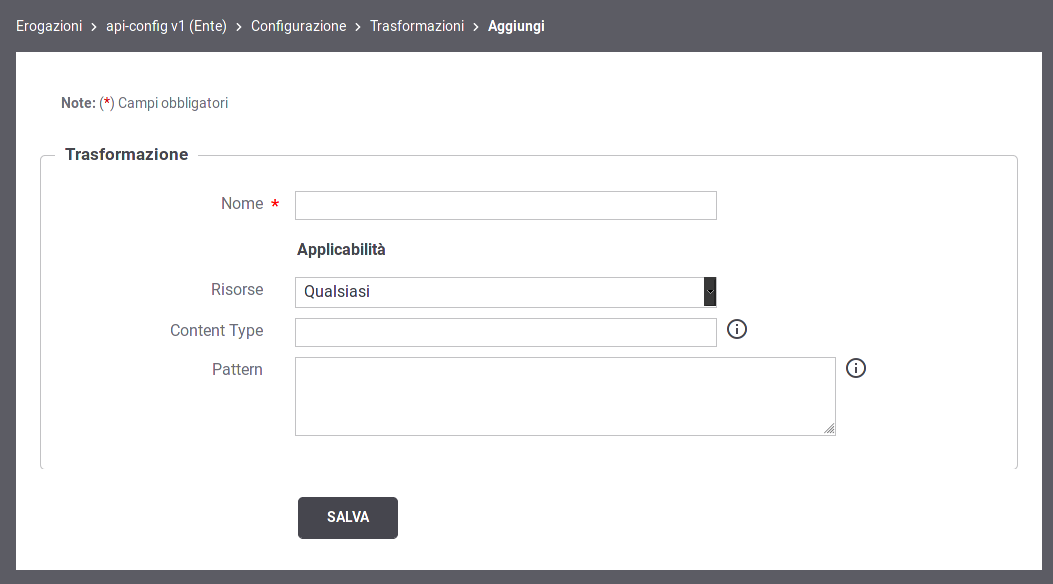Click the chevron separator before Aggiungi
The image size is (1053, 584).
(475, 27)
